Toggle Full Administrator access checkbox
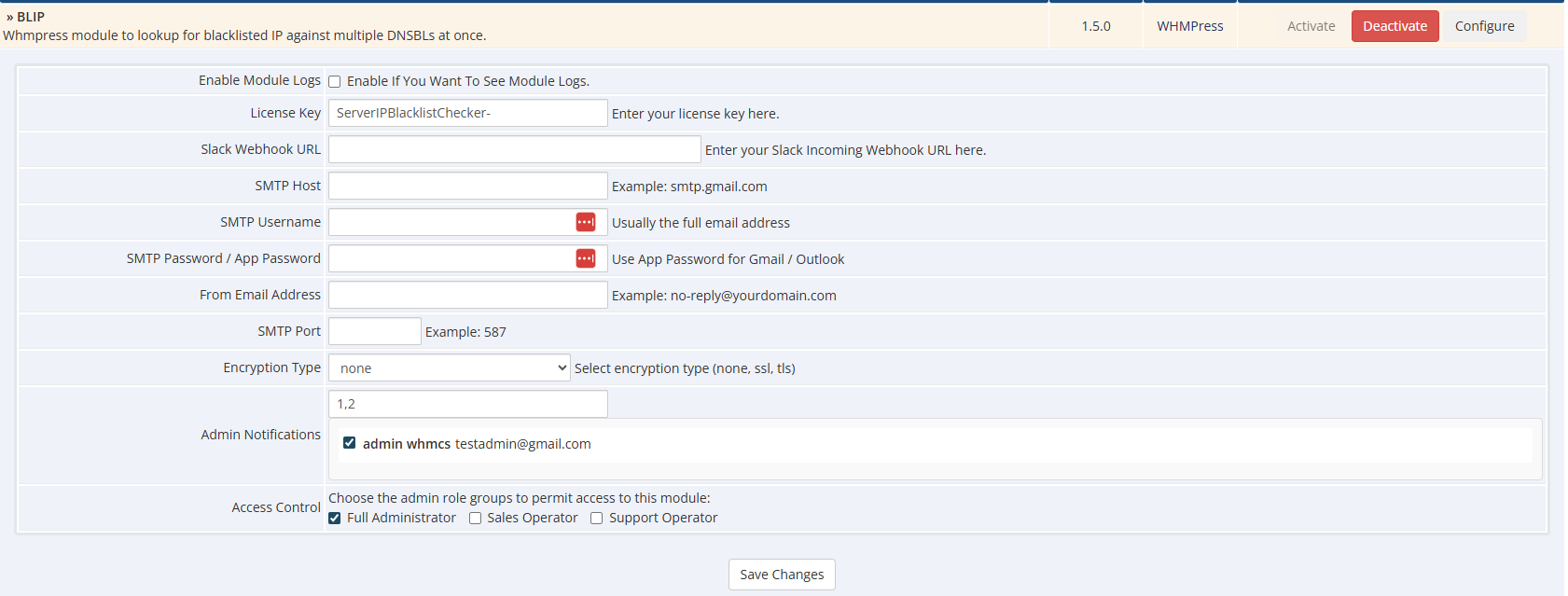Viewport: 1568px width, 596px height. [334, 519]
